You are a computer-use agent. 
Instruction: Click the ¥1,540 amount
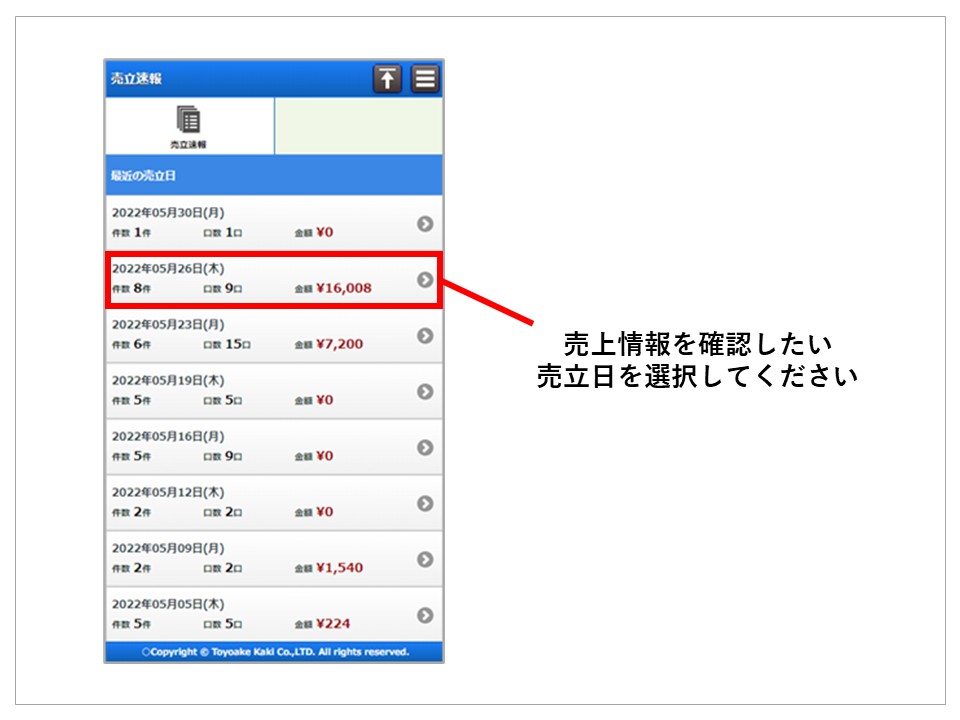(x=339, y=568)
